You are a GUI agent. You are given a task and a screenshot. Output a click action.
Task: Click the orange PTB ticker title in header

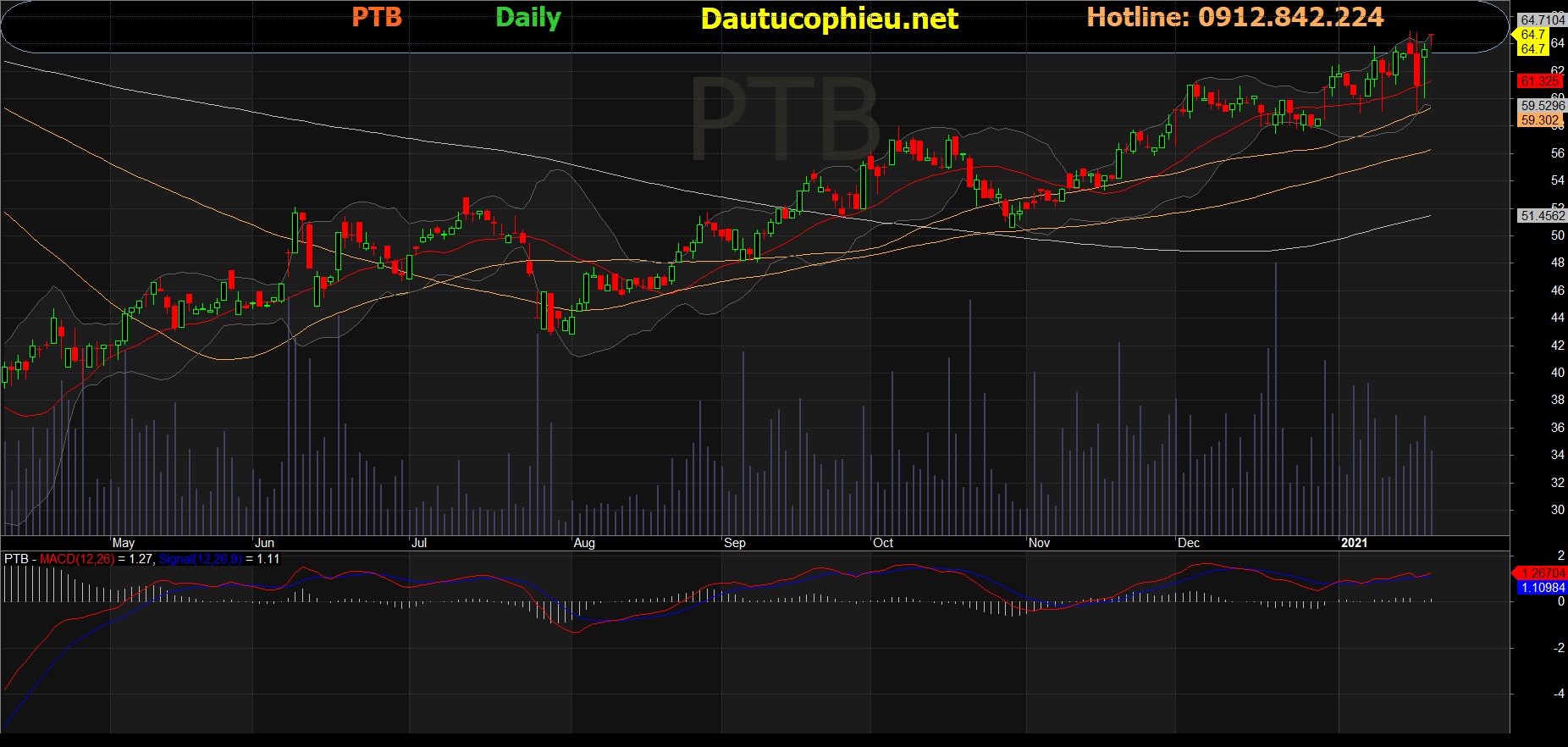(x=377, y=17)
